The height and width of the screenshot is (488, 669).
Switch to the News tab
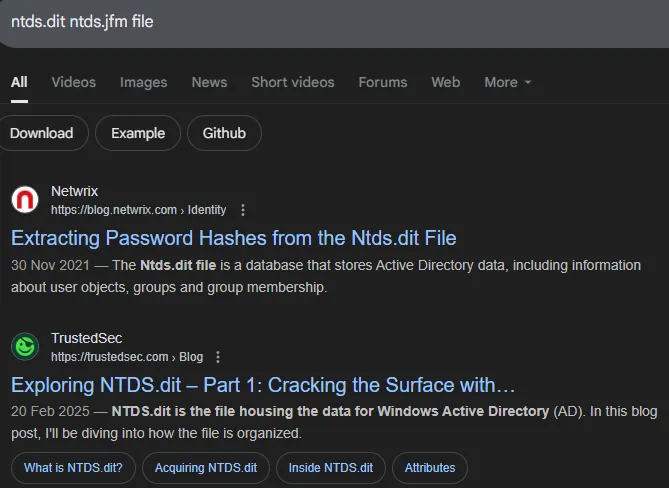pyautogui.click(x=209, y=82)
